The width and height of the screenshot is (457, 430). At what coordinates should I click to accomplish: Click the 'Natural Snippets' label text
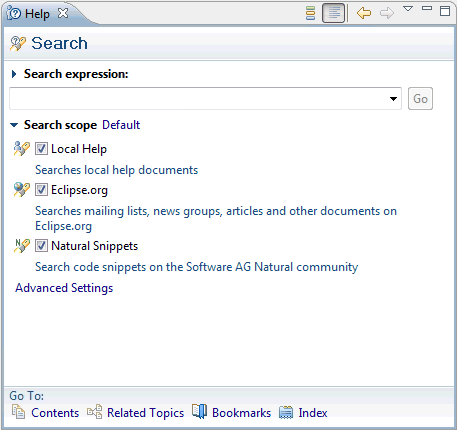point(95,246)
